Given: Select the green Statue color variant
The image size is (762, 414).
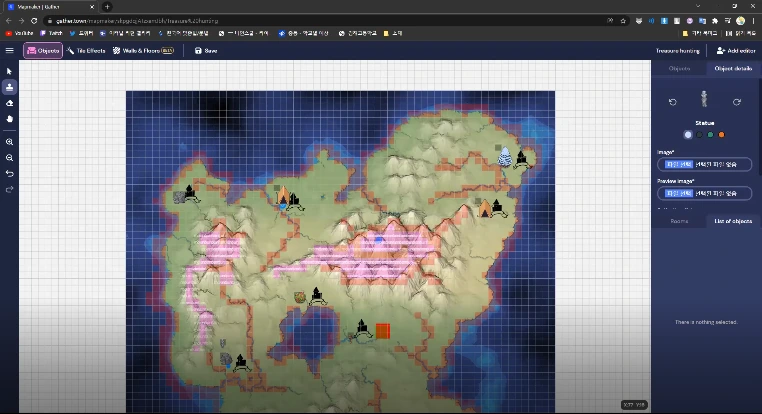Looking at the screenshot, I should coord(710,135).
